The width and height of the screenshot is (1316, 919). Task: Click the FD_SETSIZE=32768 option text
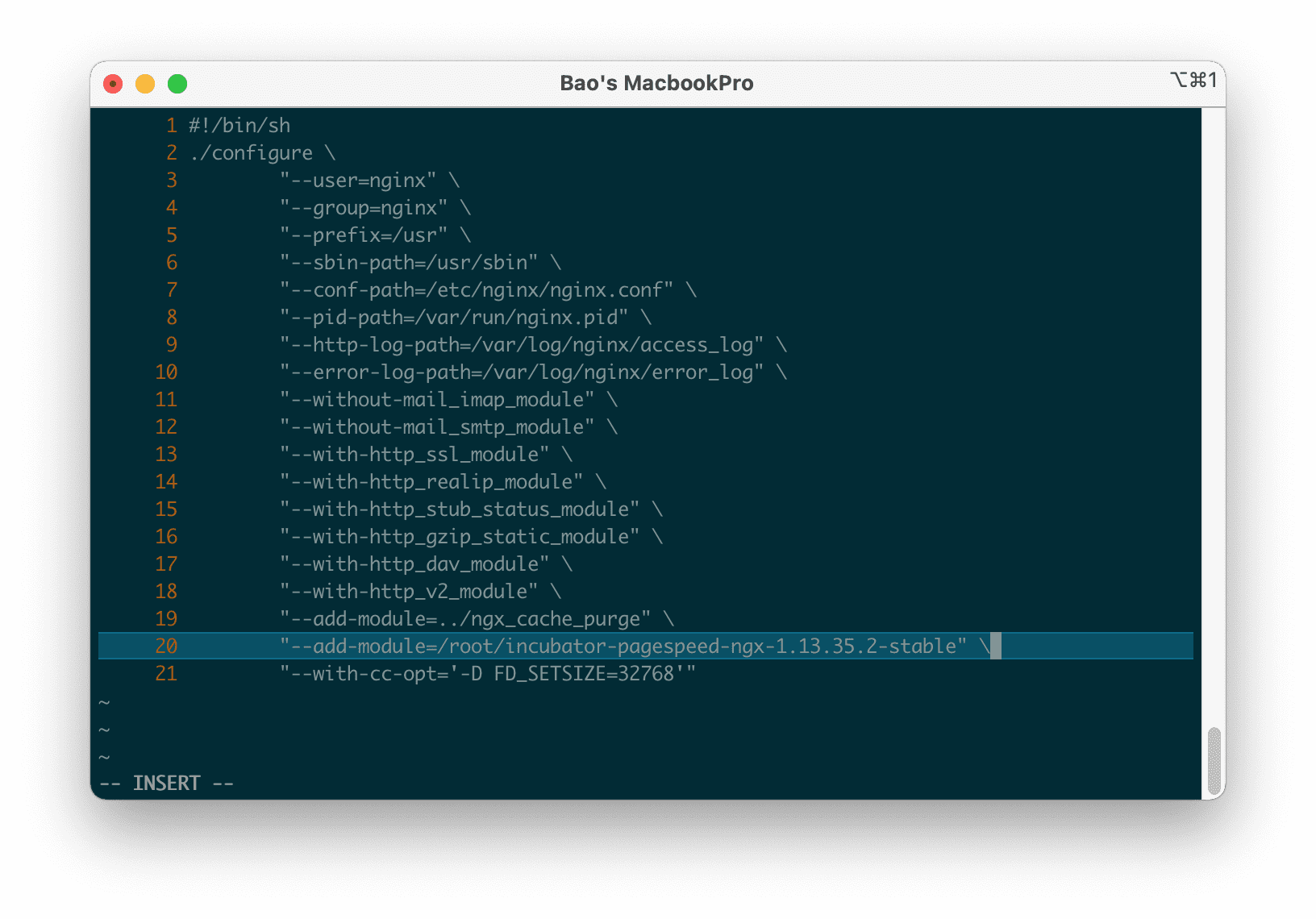point(584,674)
